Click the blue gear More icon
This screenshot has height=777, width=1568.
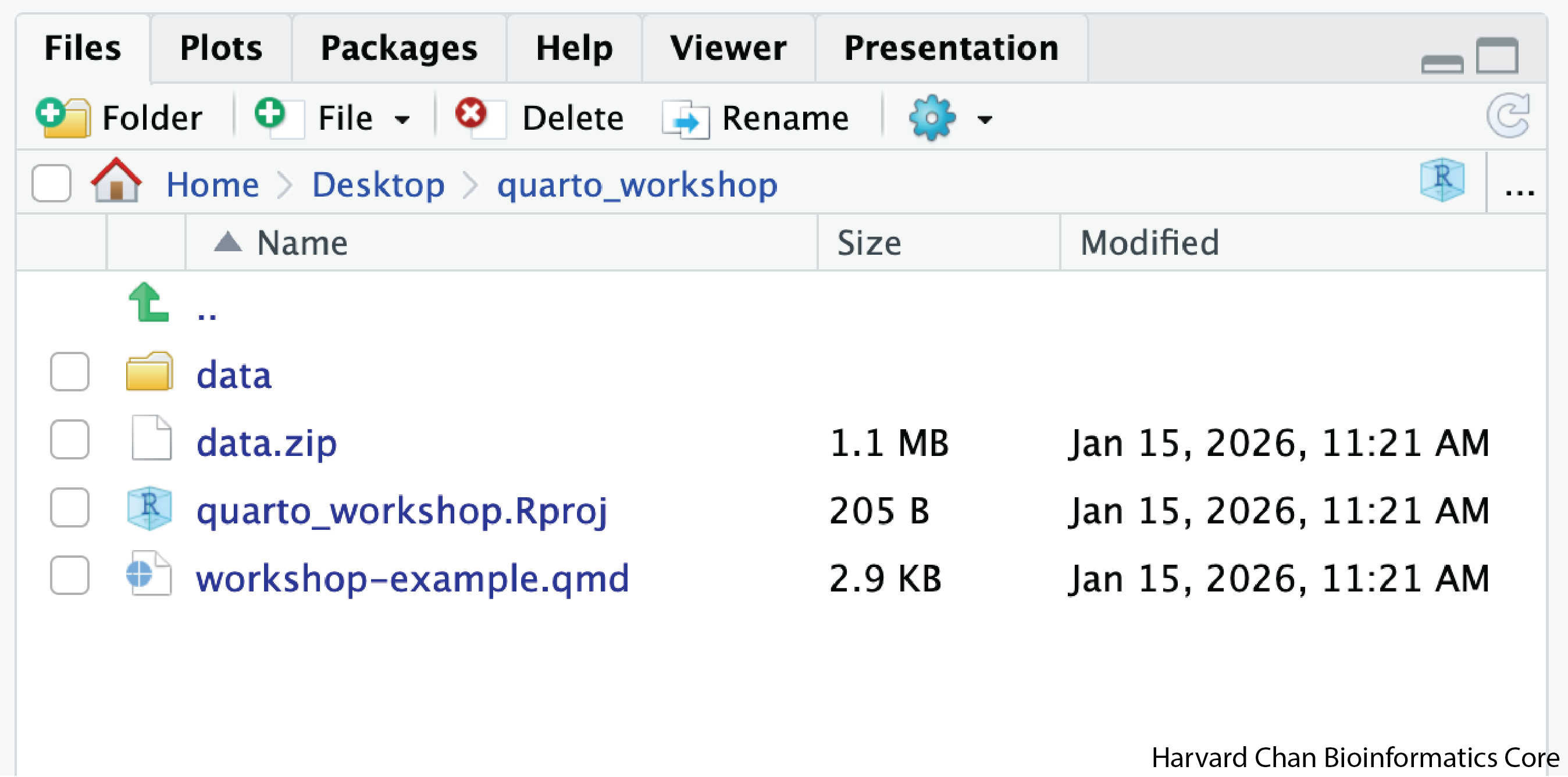931,117
